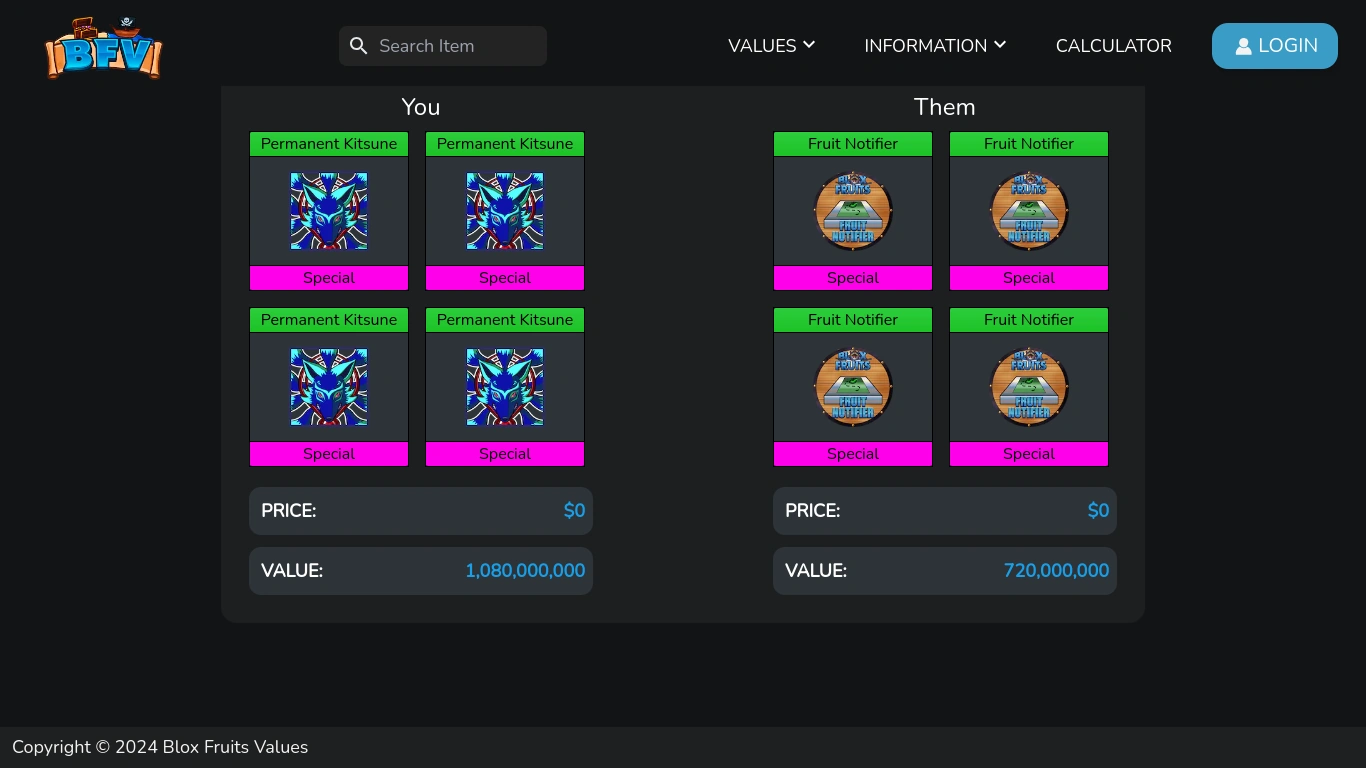1366x768 pixels.
Task: Open the VALUES dropdown menu
Action: pos(771,46)
